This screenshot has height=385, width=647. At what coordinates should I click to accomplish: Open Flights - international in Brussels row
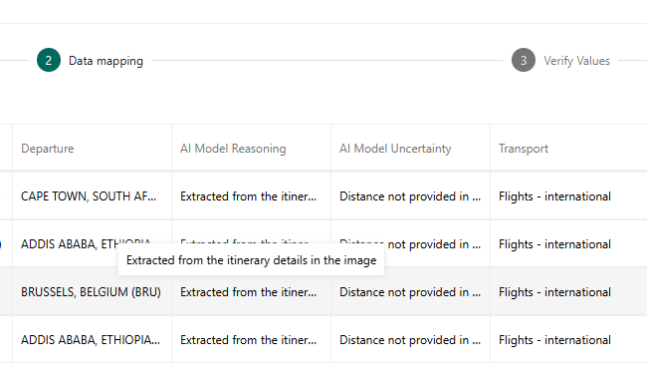[555, 292]
